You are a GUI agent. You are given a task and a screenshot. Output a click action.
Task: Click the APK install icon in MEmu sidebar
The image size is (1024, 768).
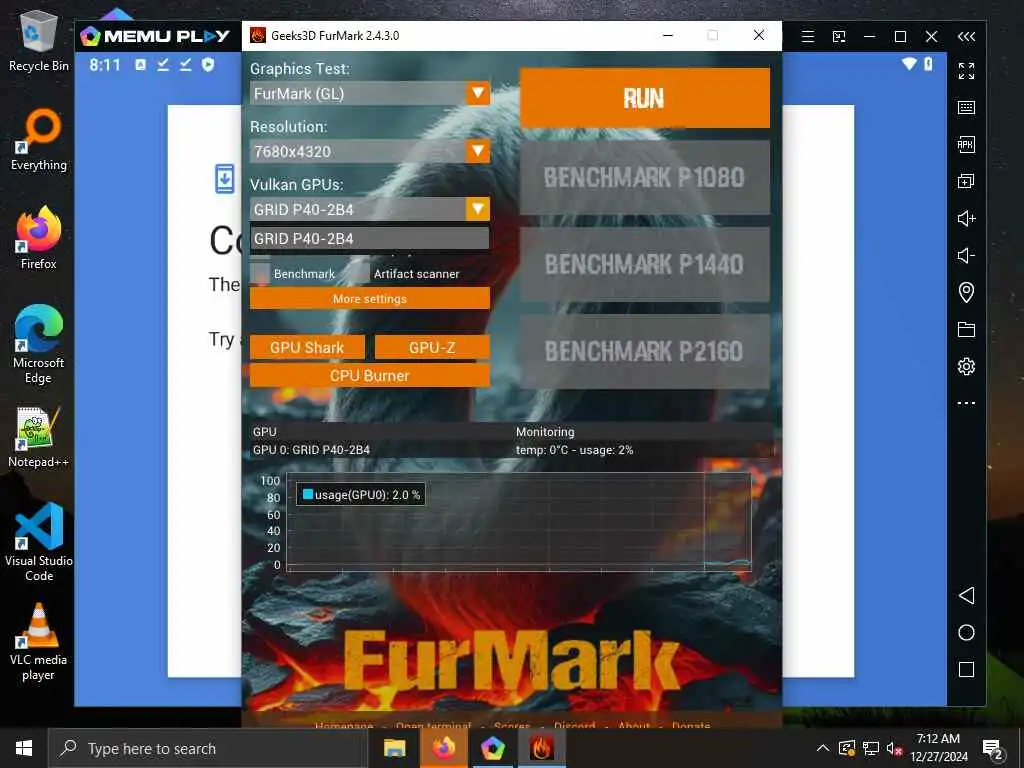(x=966, y=144)
